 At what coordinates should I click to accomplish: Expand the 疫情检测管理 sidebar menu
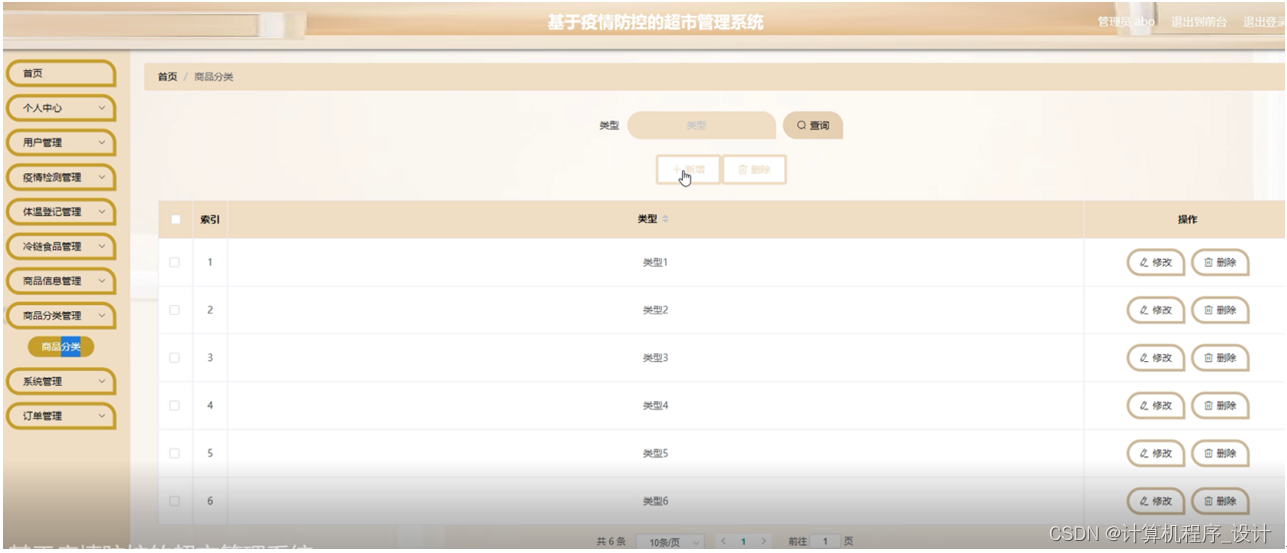61,177
